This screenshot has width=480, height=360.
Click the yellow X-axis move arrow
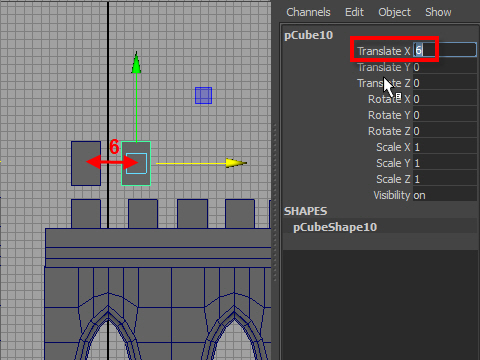[x=236, y=163]
